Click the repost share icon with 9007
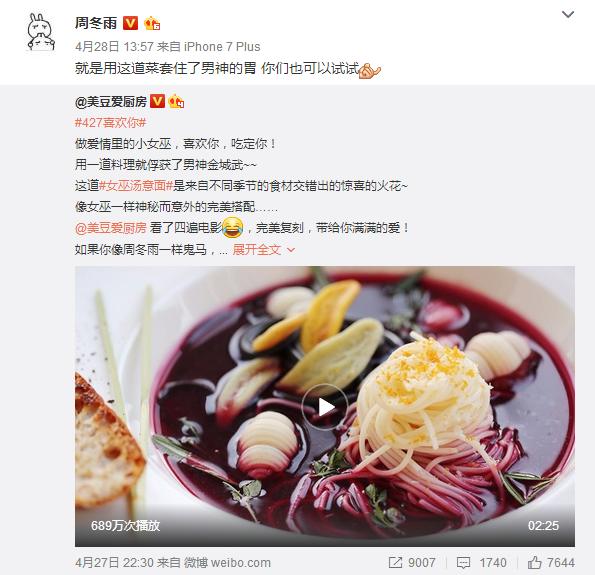This screenshot has width=595, height=575. (x=395, y=562)
